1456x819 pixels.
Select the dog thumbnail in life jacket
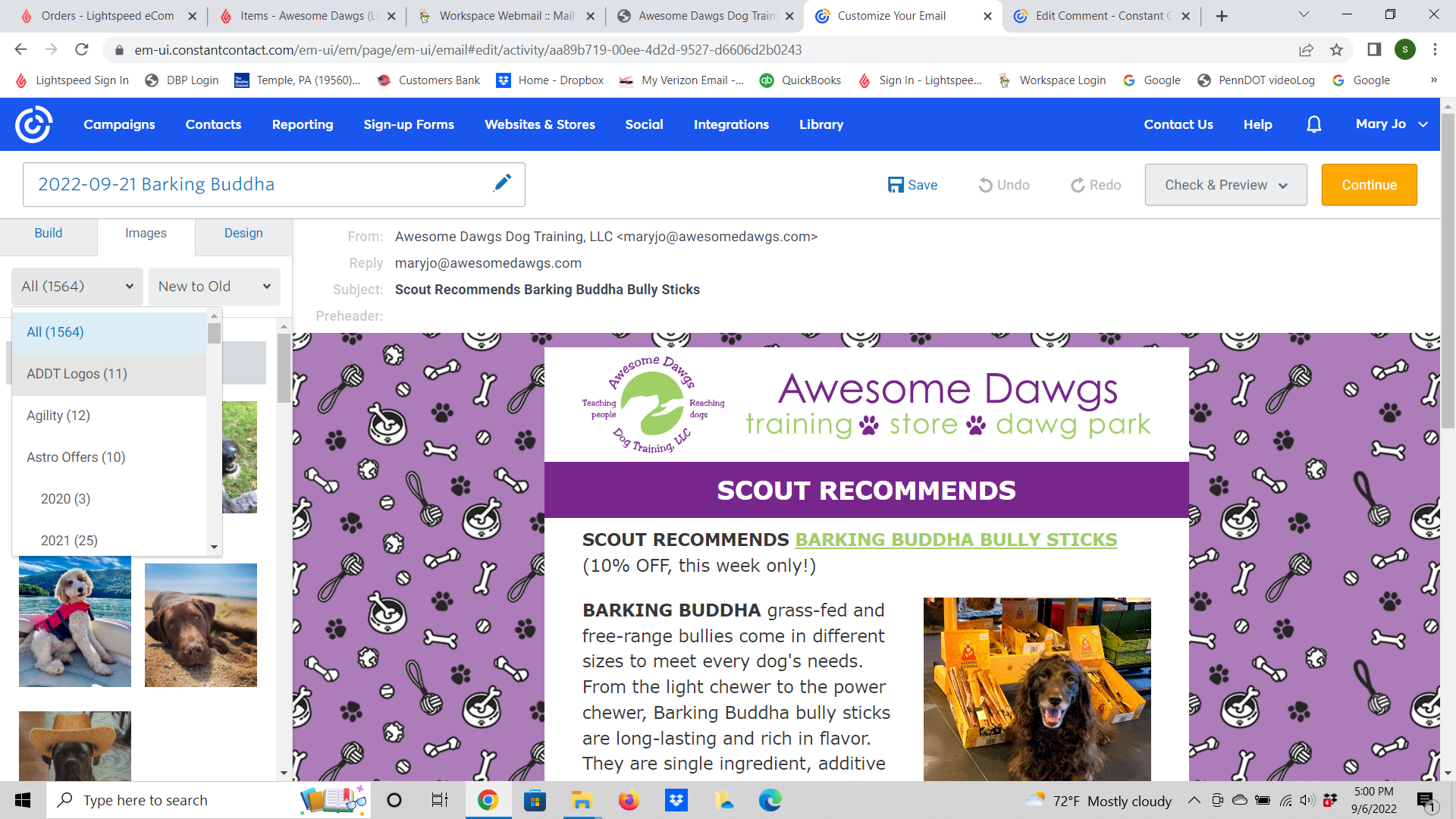[x=75, y=623]
